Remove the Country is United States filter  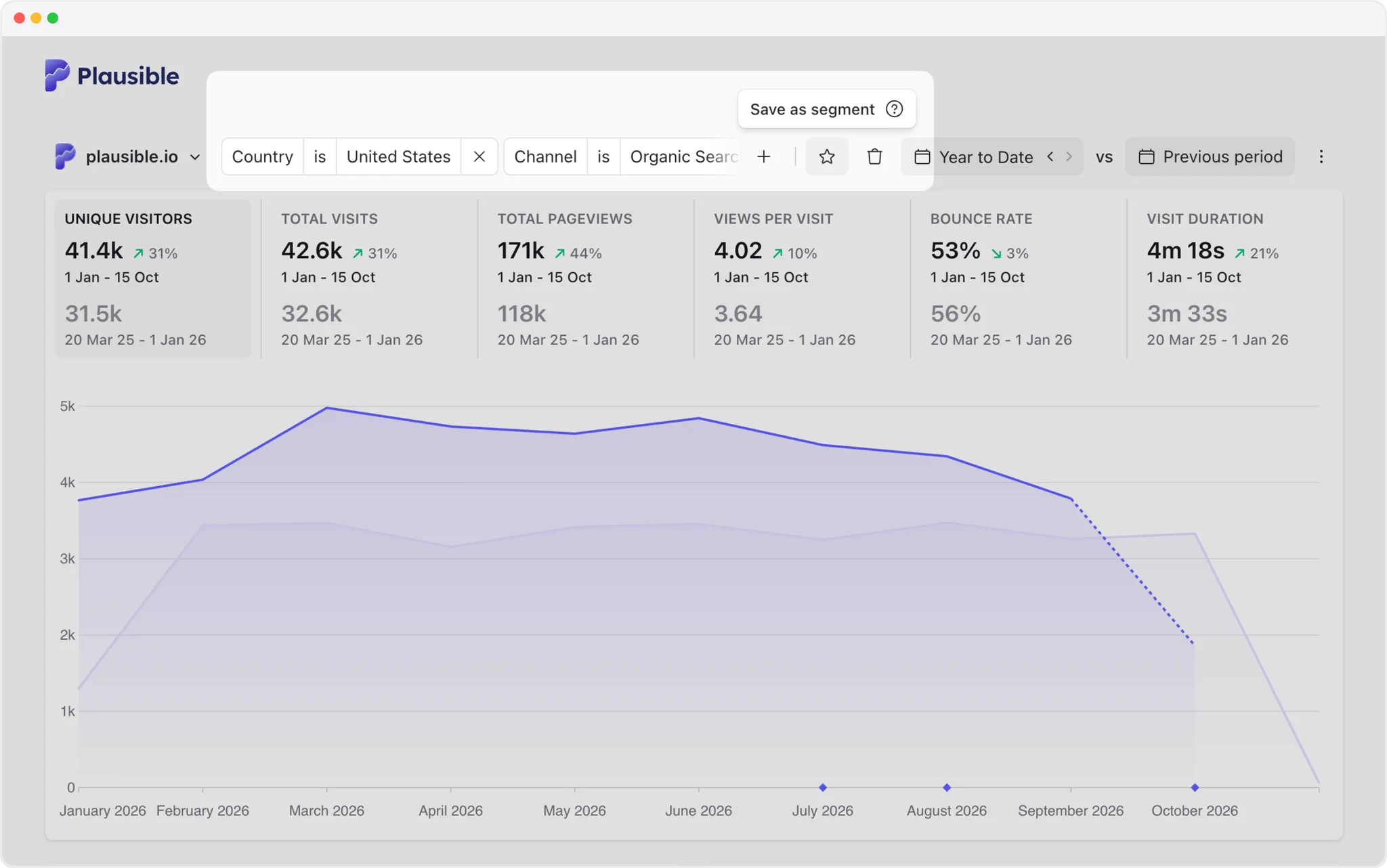point(479,157)
